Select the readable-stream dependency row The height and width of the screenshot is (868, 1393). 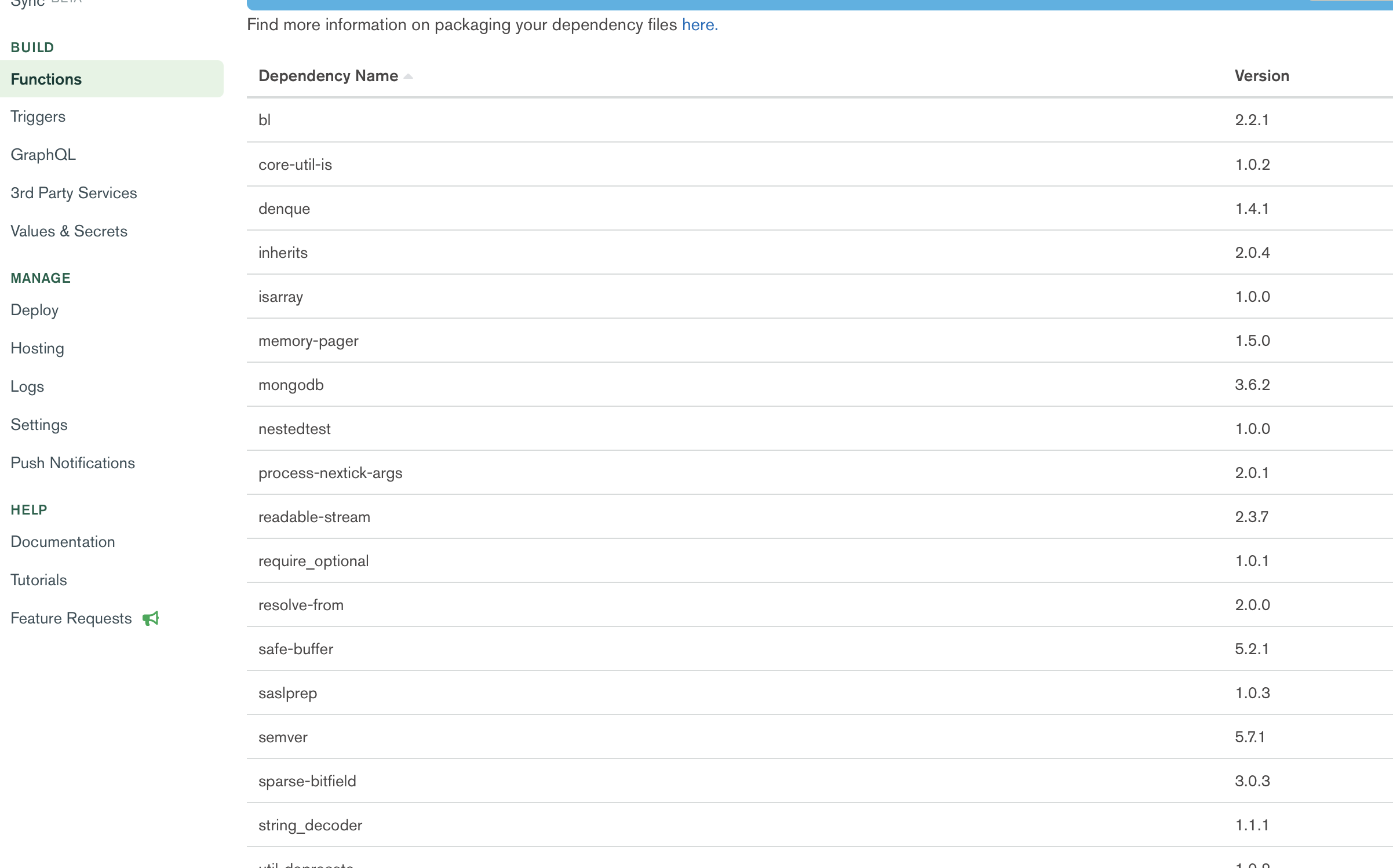[314, 517]
